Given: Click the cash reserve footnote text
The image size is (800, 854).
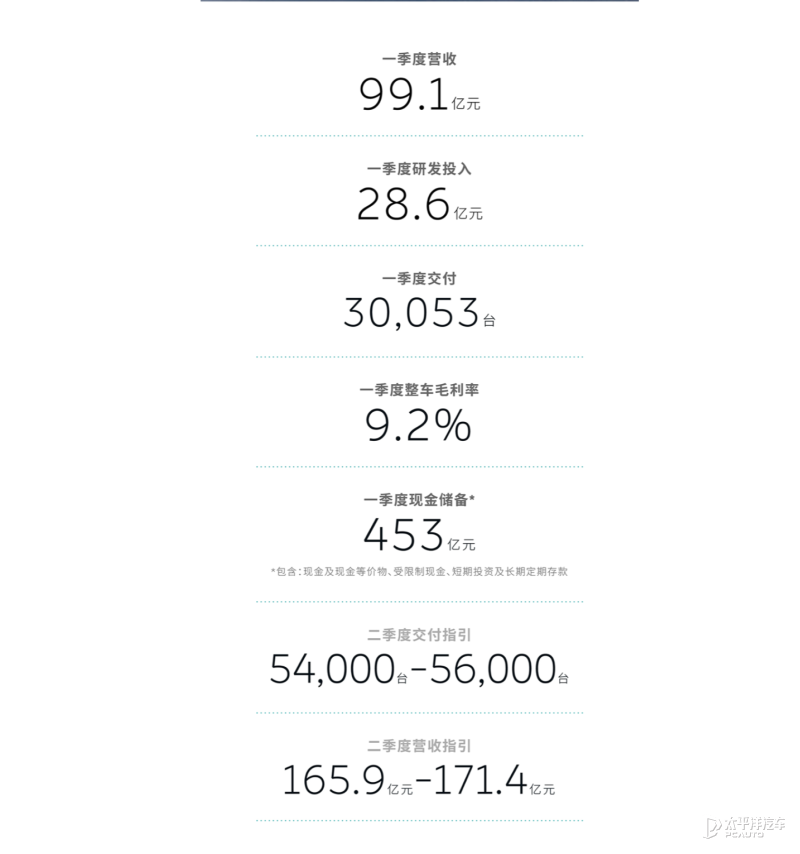Looking at the screenshot, I should click(x=419, y=572).
